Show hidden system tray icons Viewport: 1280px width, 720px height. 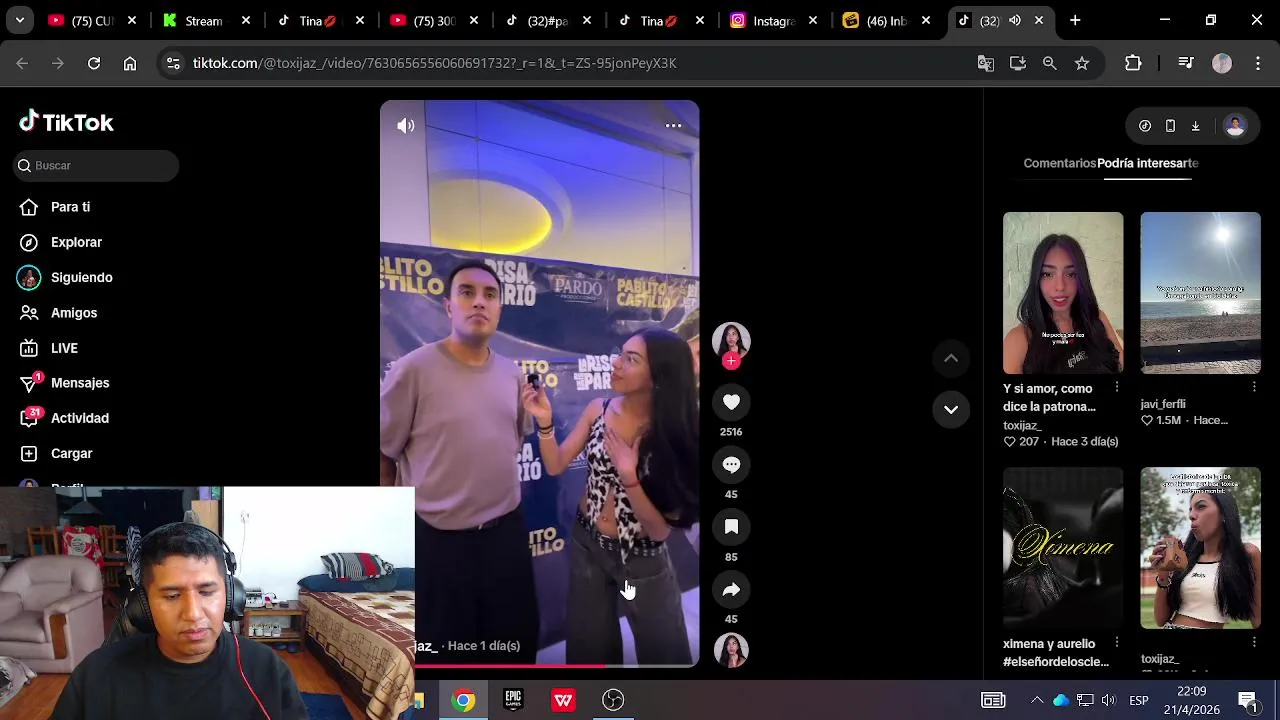tap(1037, 700)
